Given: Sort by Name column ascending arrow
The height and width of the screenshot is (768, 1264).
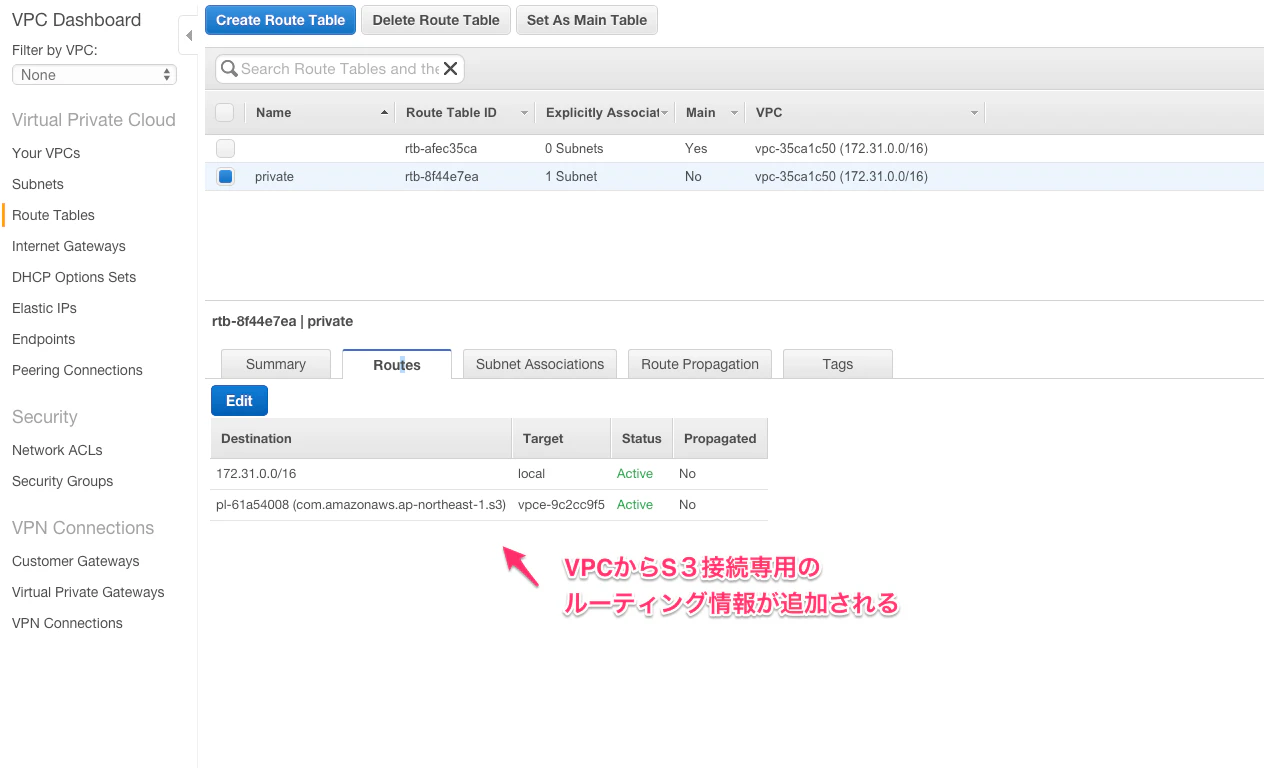Looking at the screenshot, I should click(x=385, y=113).
